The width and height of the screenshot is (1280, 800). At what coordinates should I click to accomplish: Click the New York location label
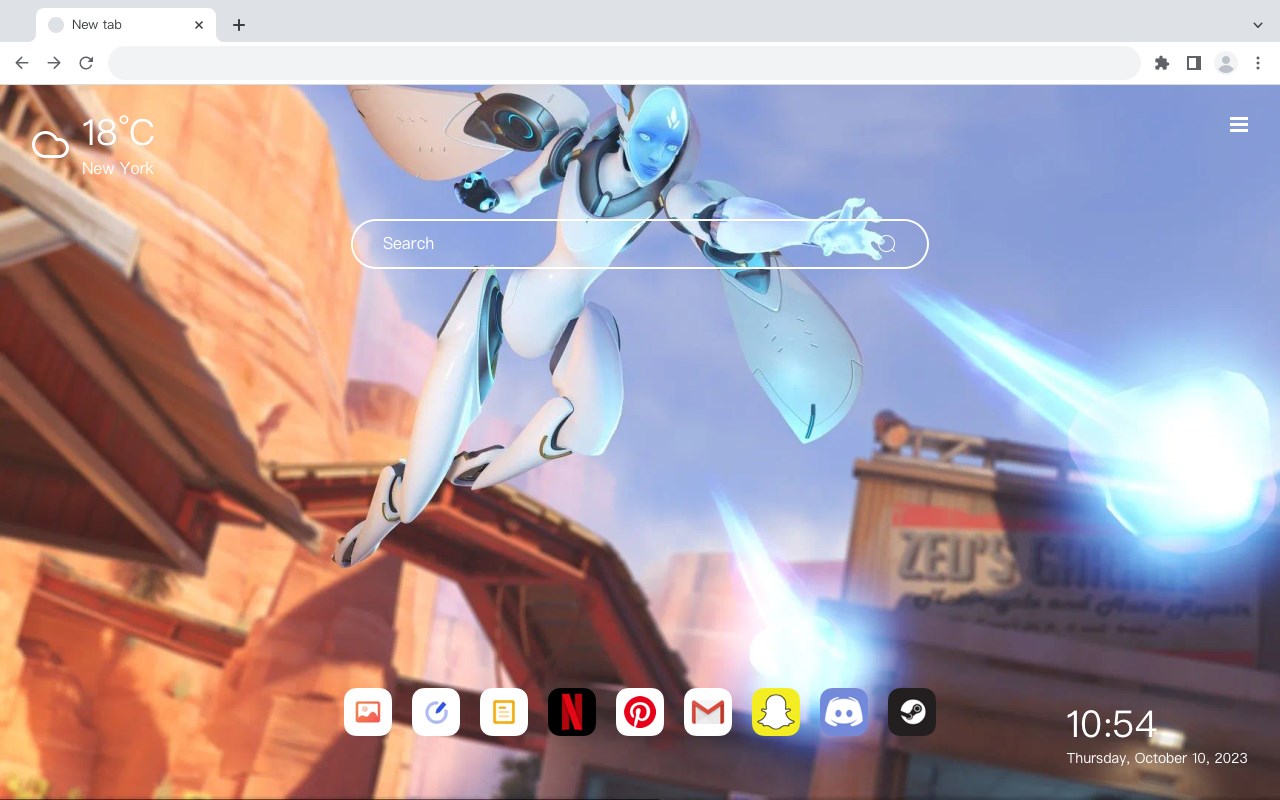(x=118, y=169)
